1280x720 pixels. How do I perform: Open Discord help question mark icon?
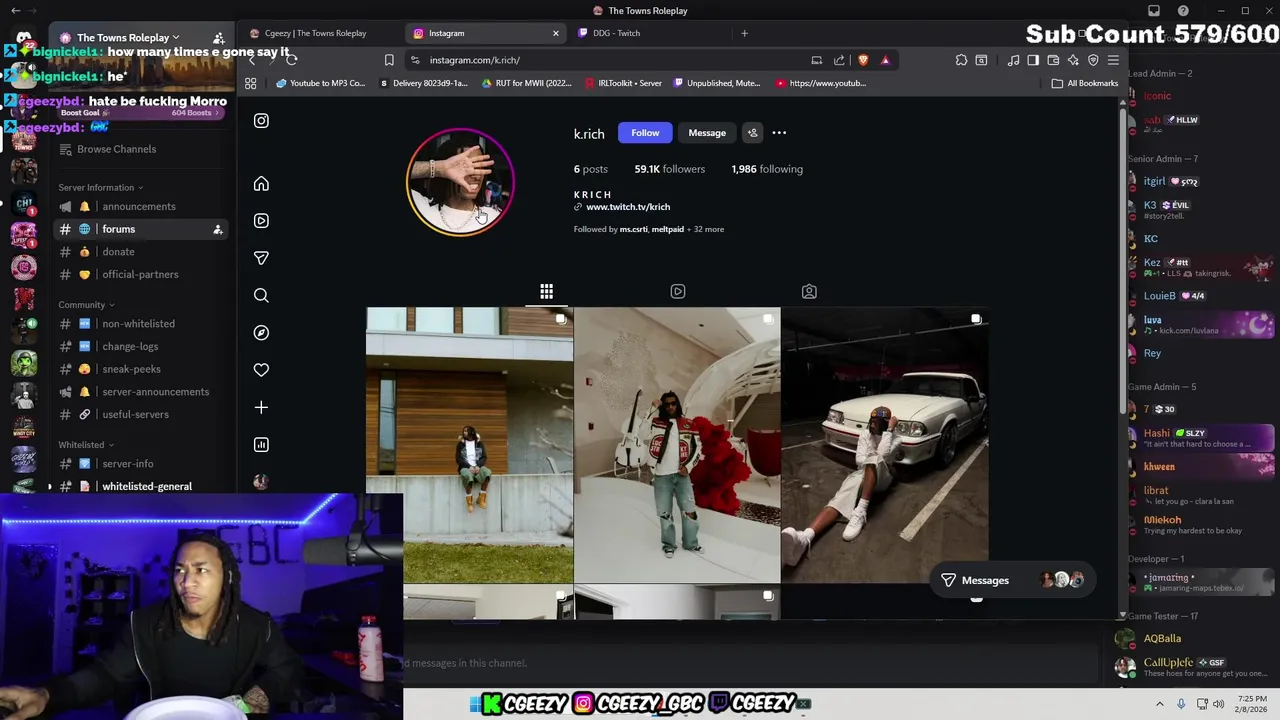tap(1183, 11)
